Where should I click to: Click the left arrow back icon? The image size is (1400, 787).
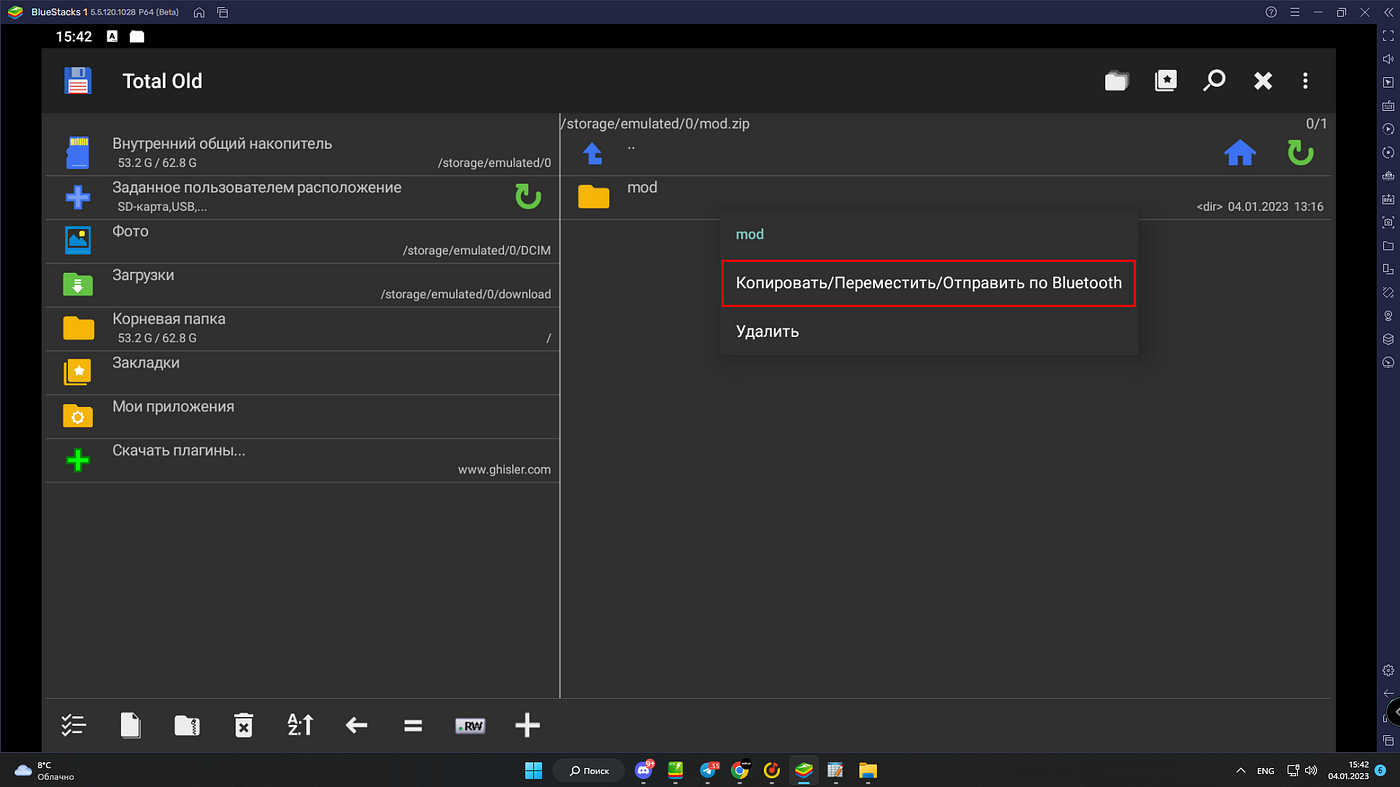point(356,726)
